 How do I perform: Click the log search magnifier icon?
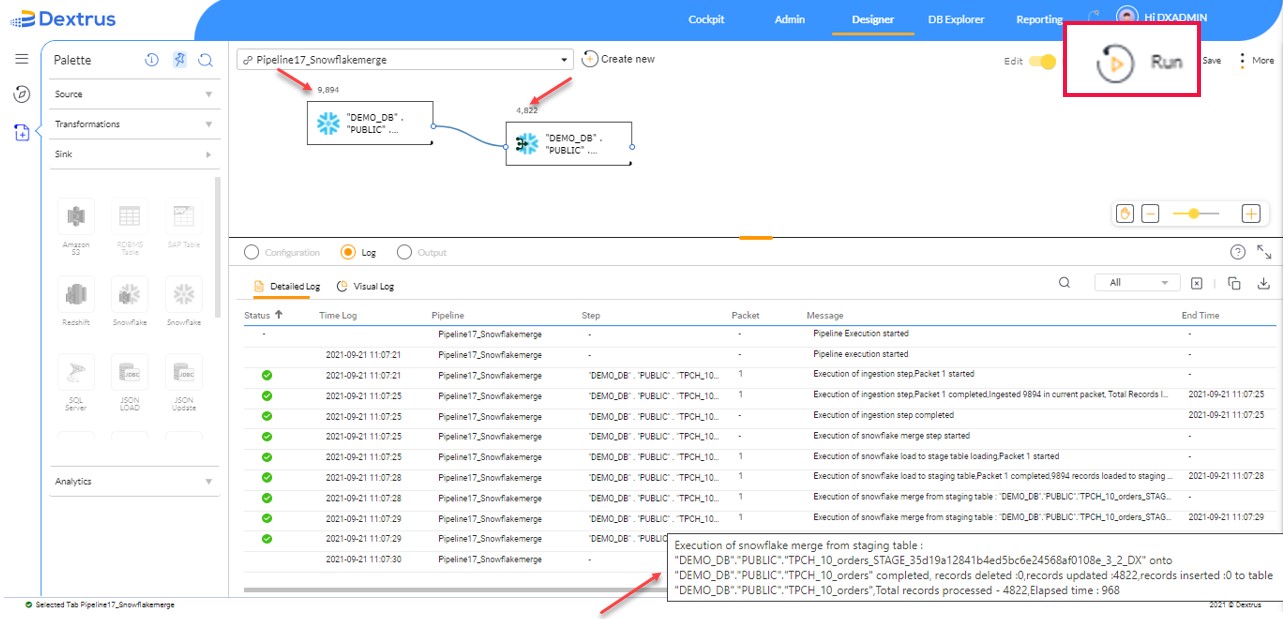[1065, 283]
